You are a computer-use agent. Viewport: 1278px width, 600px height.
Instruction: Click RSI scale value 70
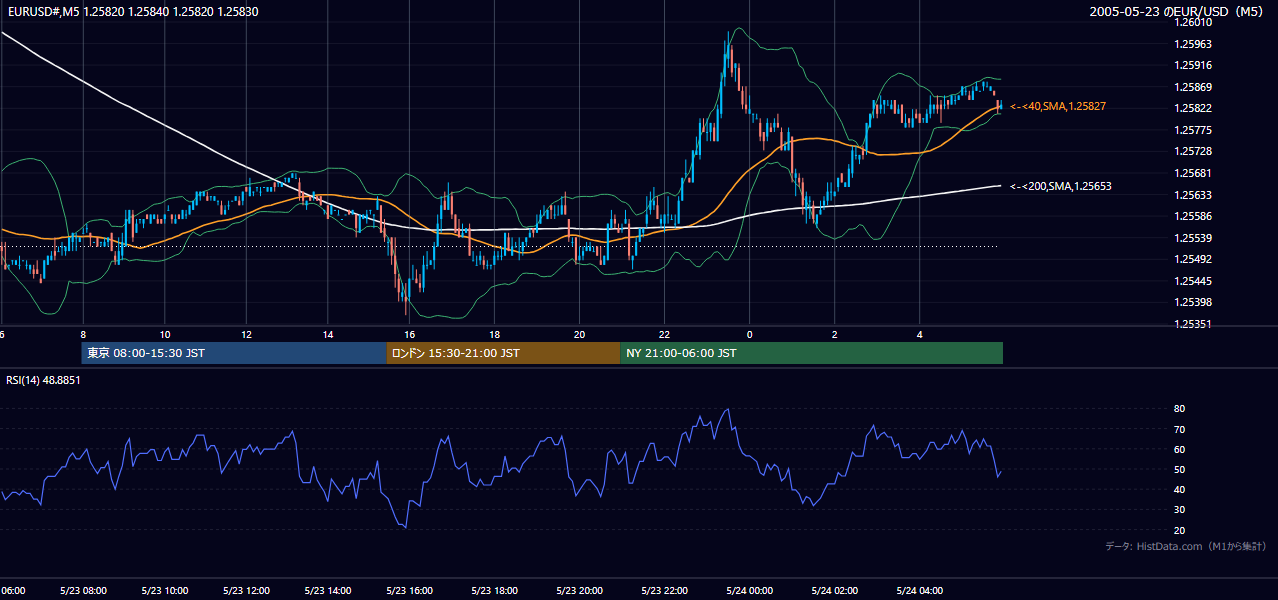1179,429
